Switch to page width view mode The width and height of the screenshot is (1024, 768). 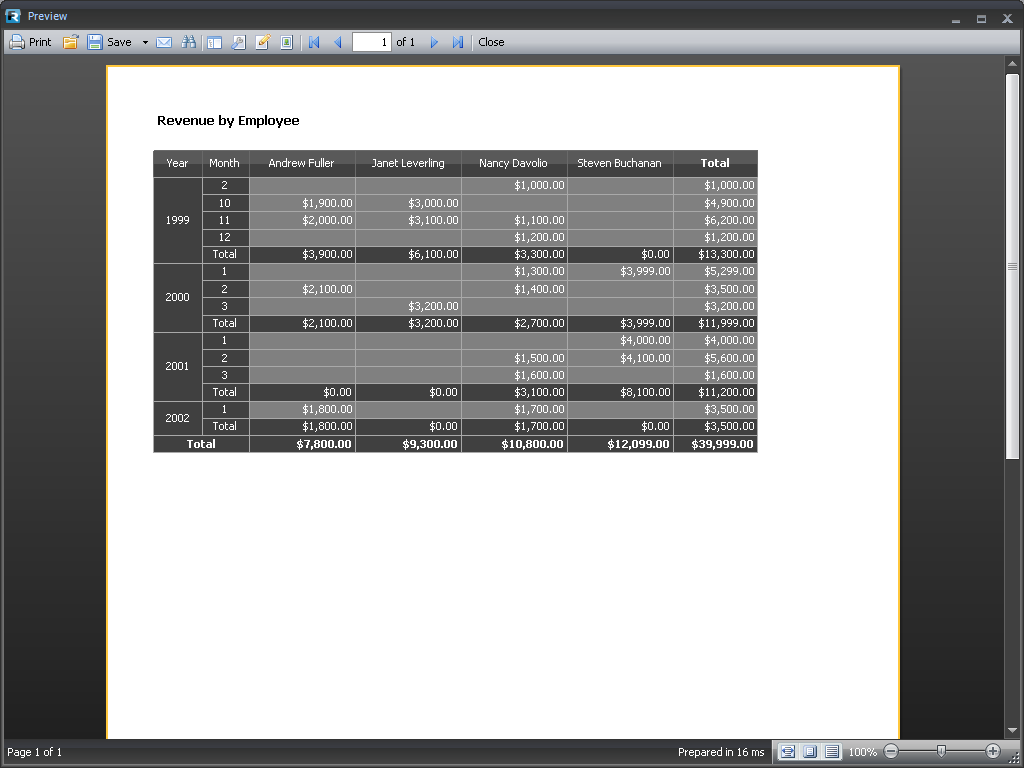click(788, 751)
